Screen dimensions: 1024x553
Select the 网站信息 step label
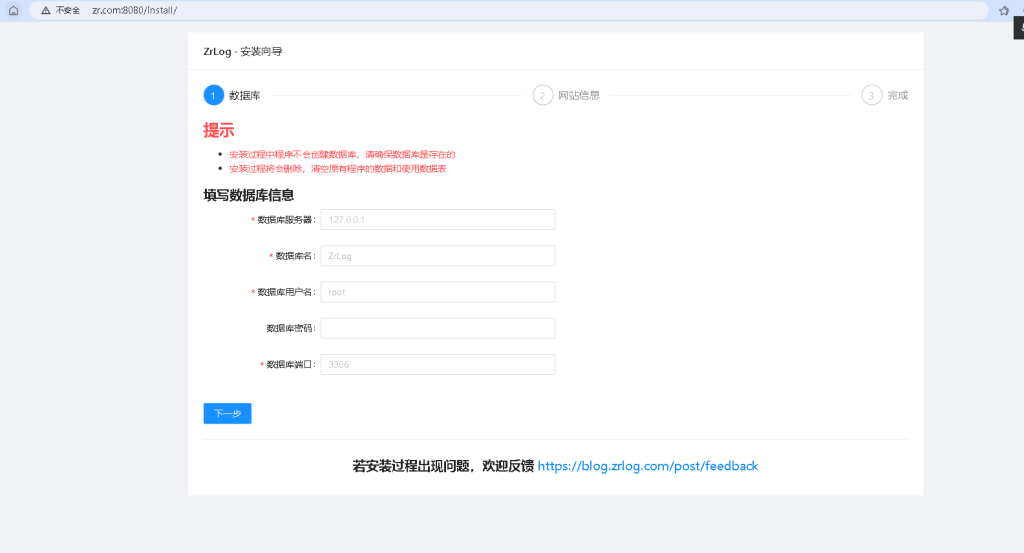coord(579,95)
